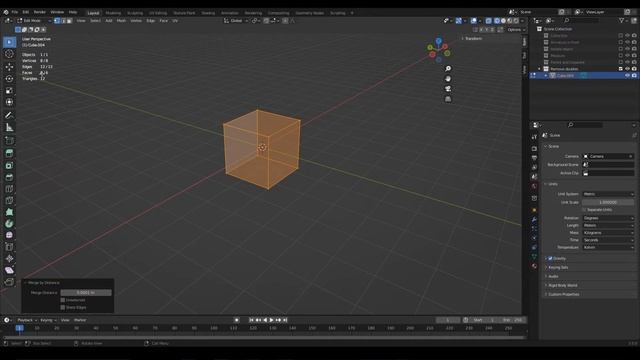Image resolution: width=640 pixels, height=360 pixels.
Task: Select the Measure tool
Action: [9, 127]
